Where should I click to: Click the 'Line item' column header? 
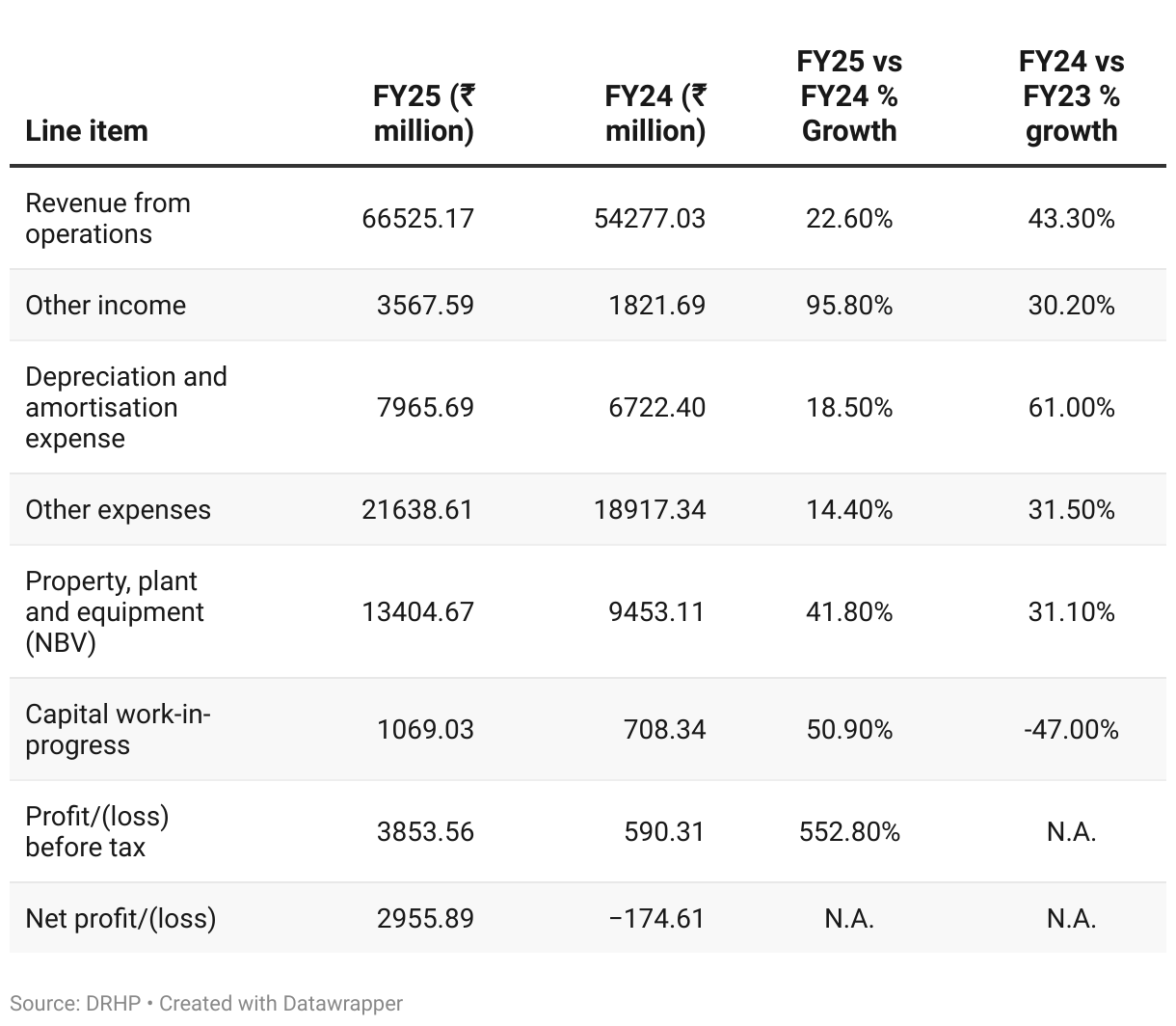(x=87, y=131)
